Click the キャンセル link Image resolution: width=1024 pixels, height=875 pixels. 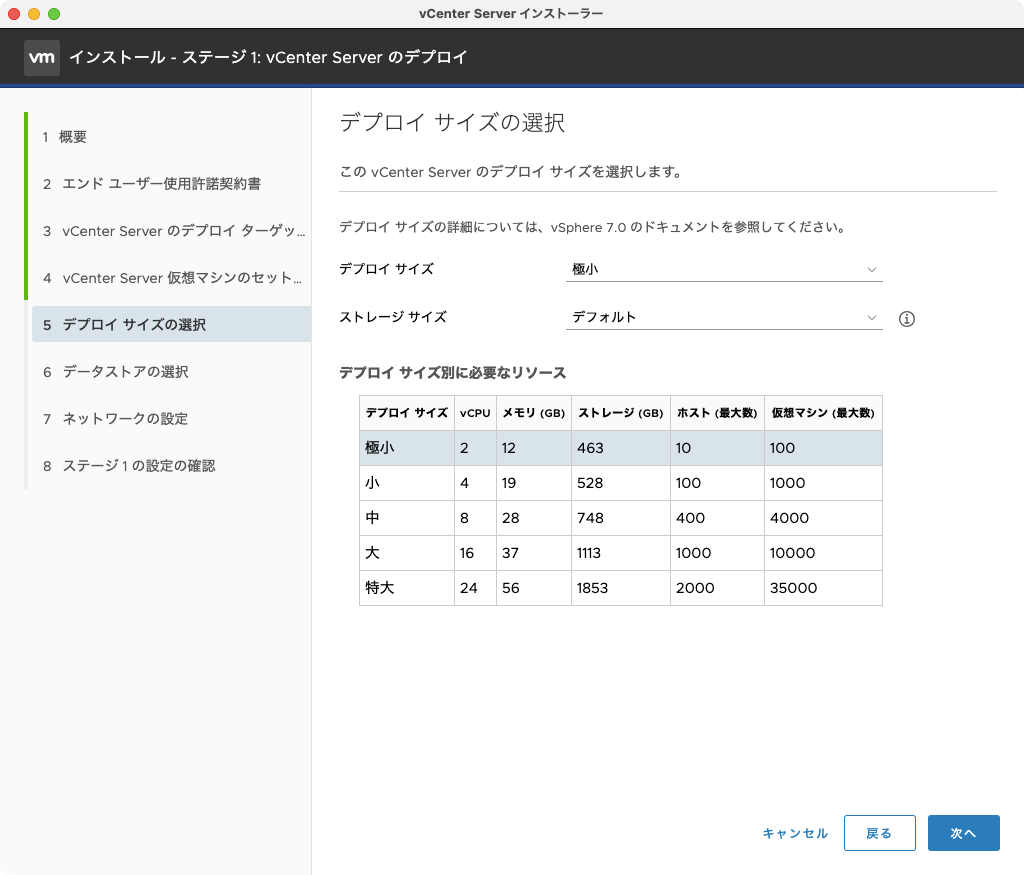point(795,833)
